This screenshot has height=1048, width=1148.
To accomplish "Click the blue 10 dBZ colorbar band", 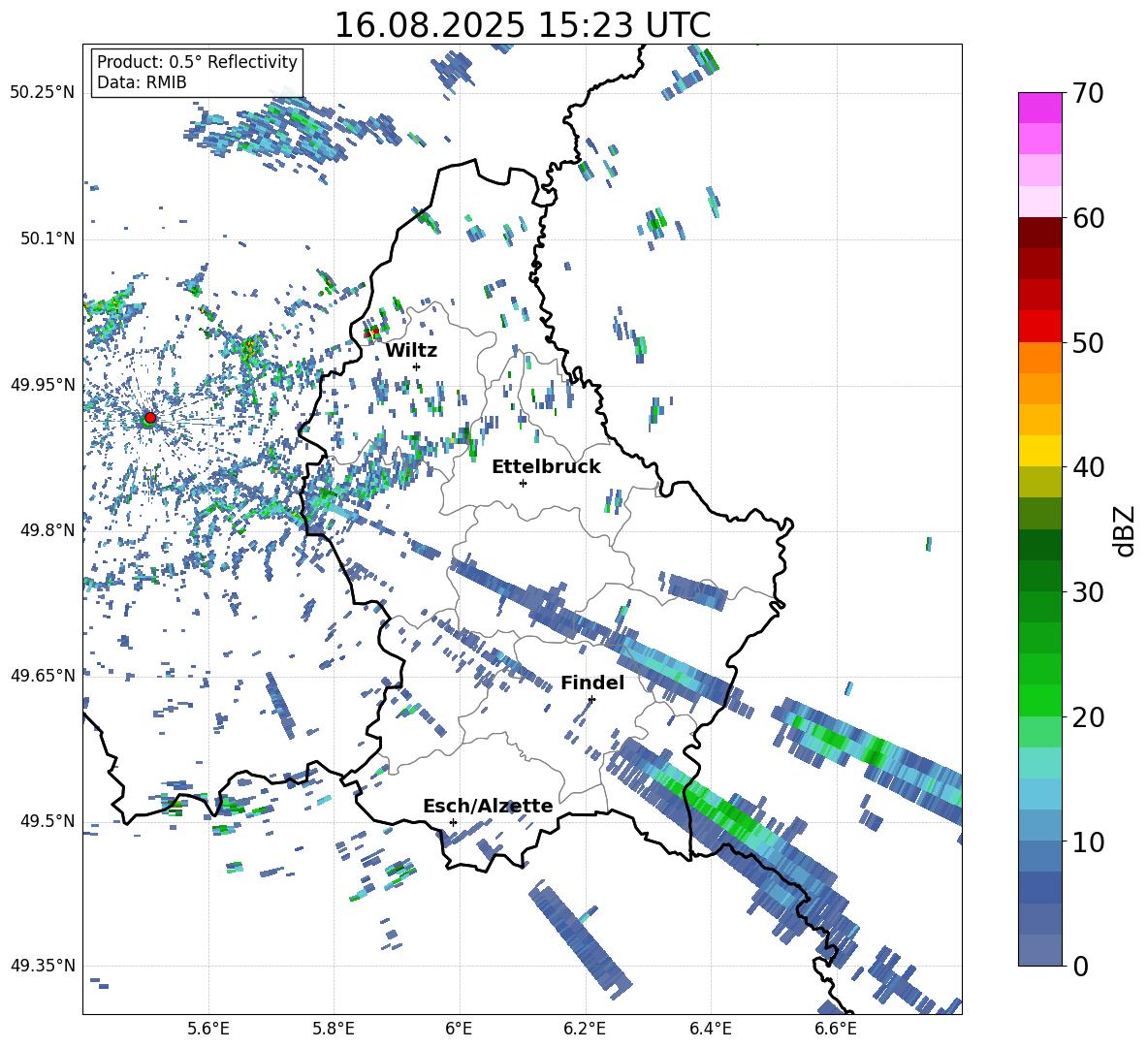I will point(1039,826).
